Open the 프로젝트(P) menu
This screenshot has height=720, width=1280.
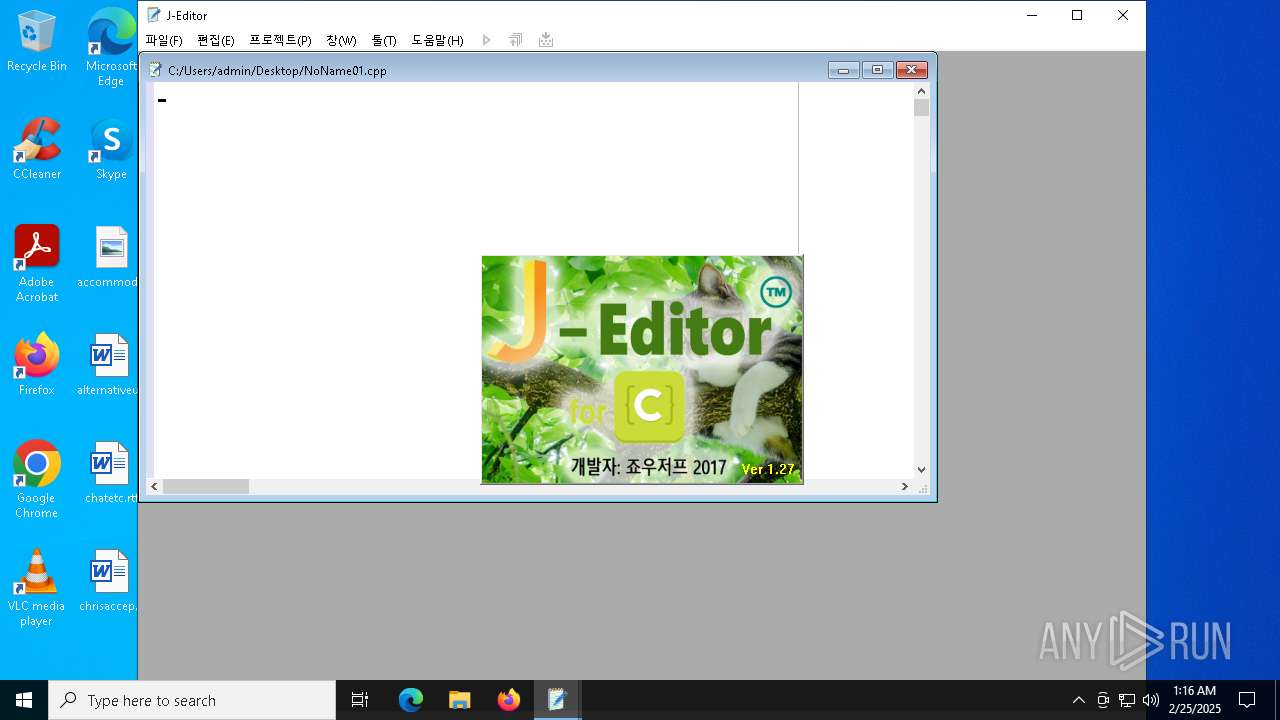tap(280, 40)
